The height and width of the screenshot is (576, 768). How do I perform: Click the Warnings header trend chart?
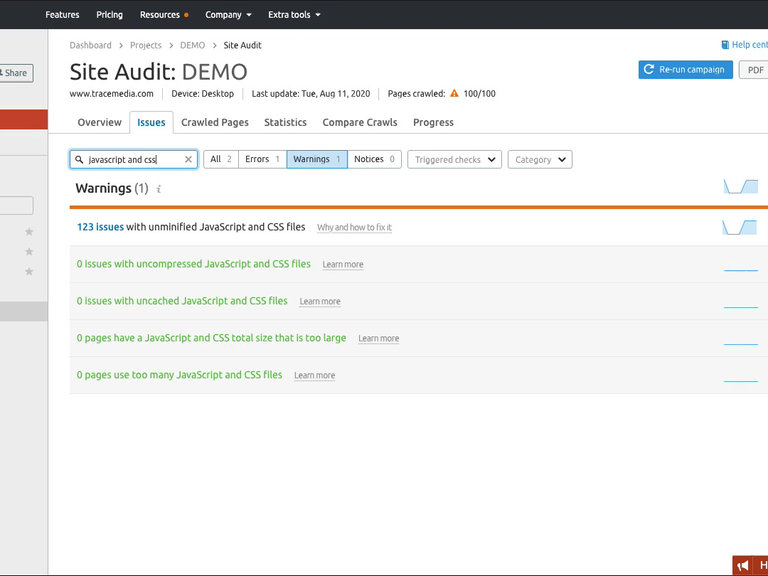coord(740,187)
